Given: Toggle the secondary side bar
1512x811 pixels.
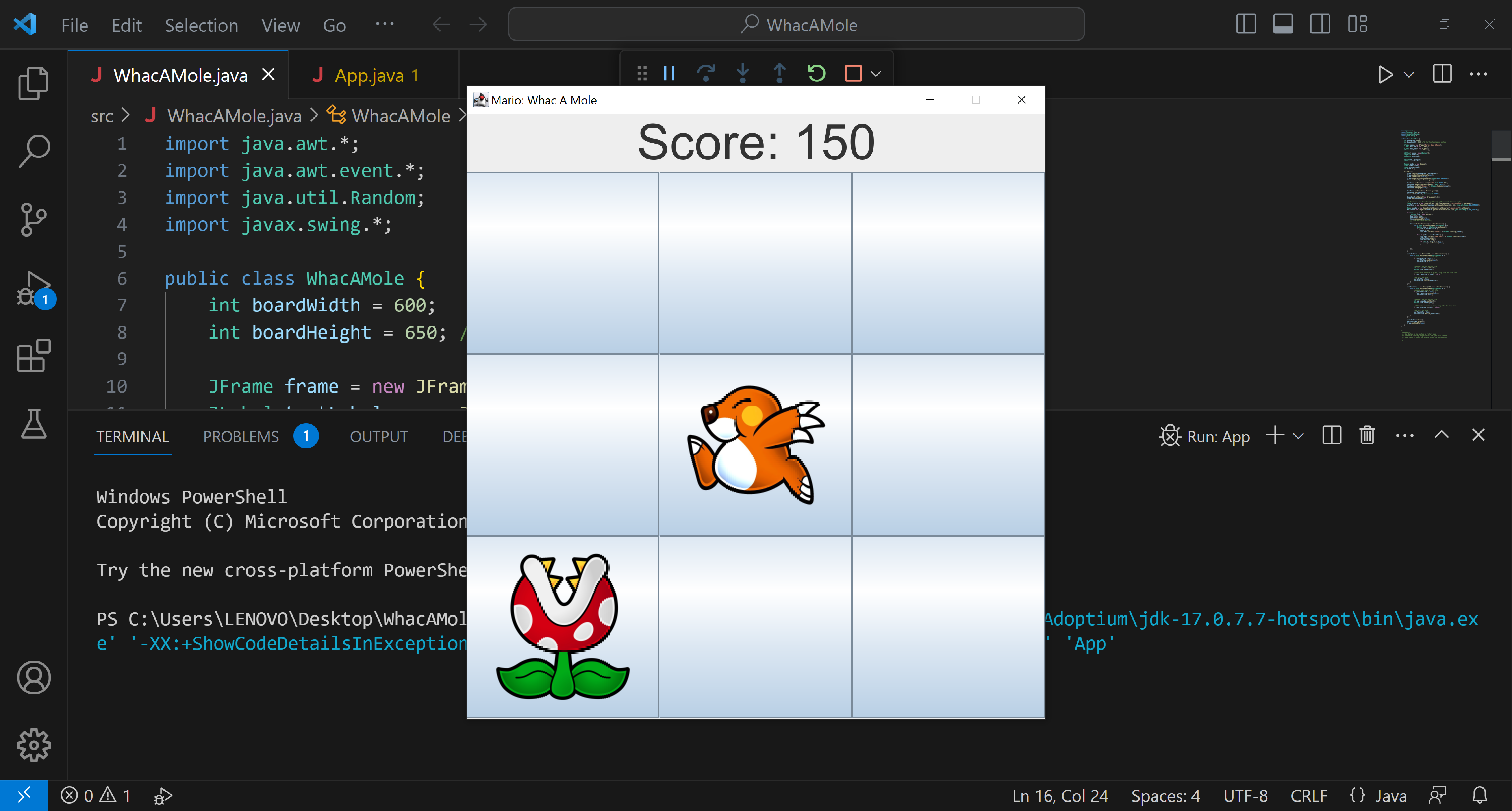Looking at the screenshot, I should point(1320,25).
